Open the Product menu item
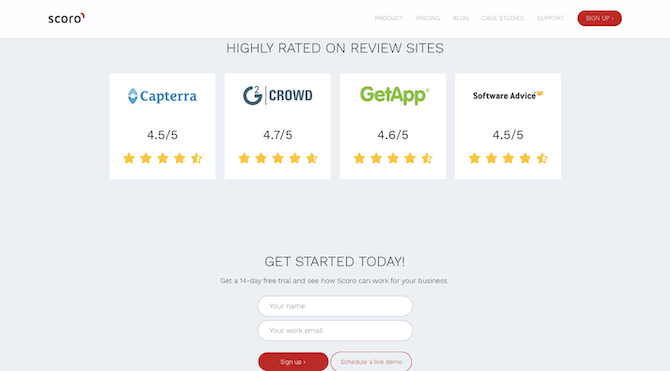Viewport: 670px width, 371px height. point(389,18)
